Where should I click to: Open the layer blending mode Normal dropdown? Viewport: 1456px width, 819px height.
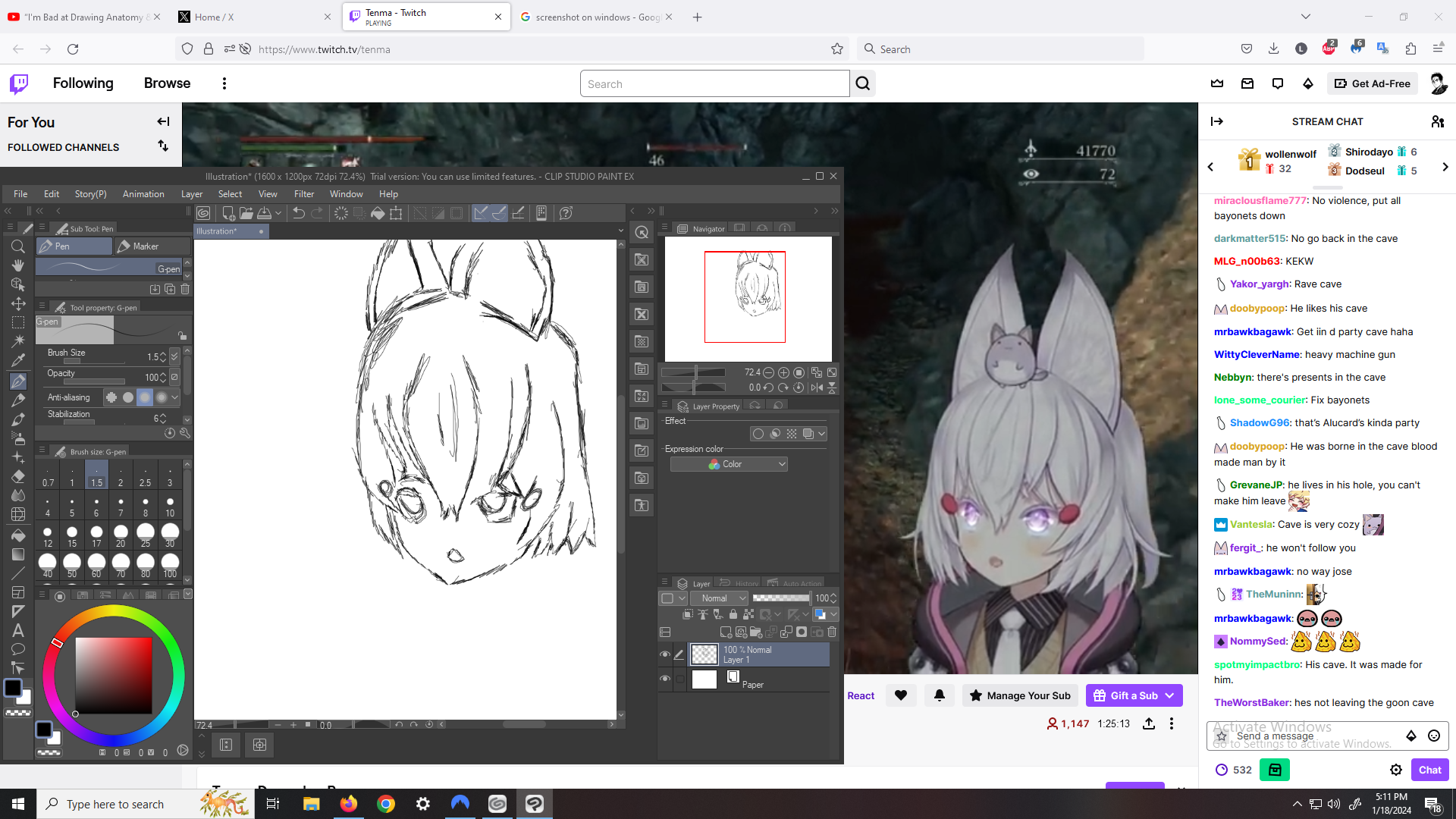click(x=720, y=598)
